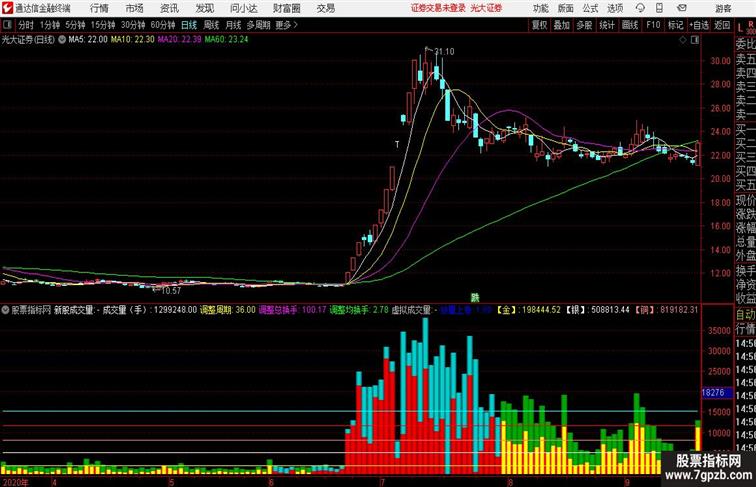Screen dimensions: 756x487
Task: Click the 游客 user account label
Action: pyautogui.click(x=723, y=8)
